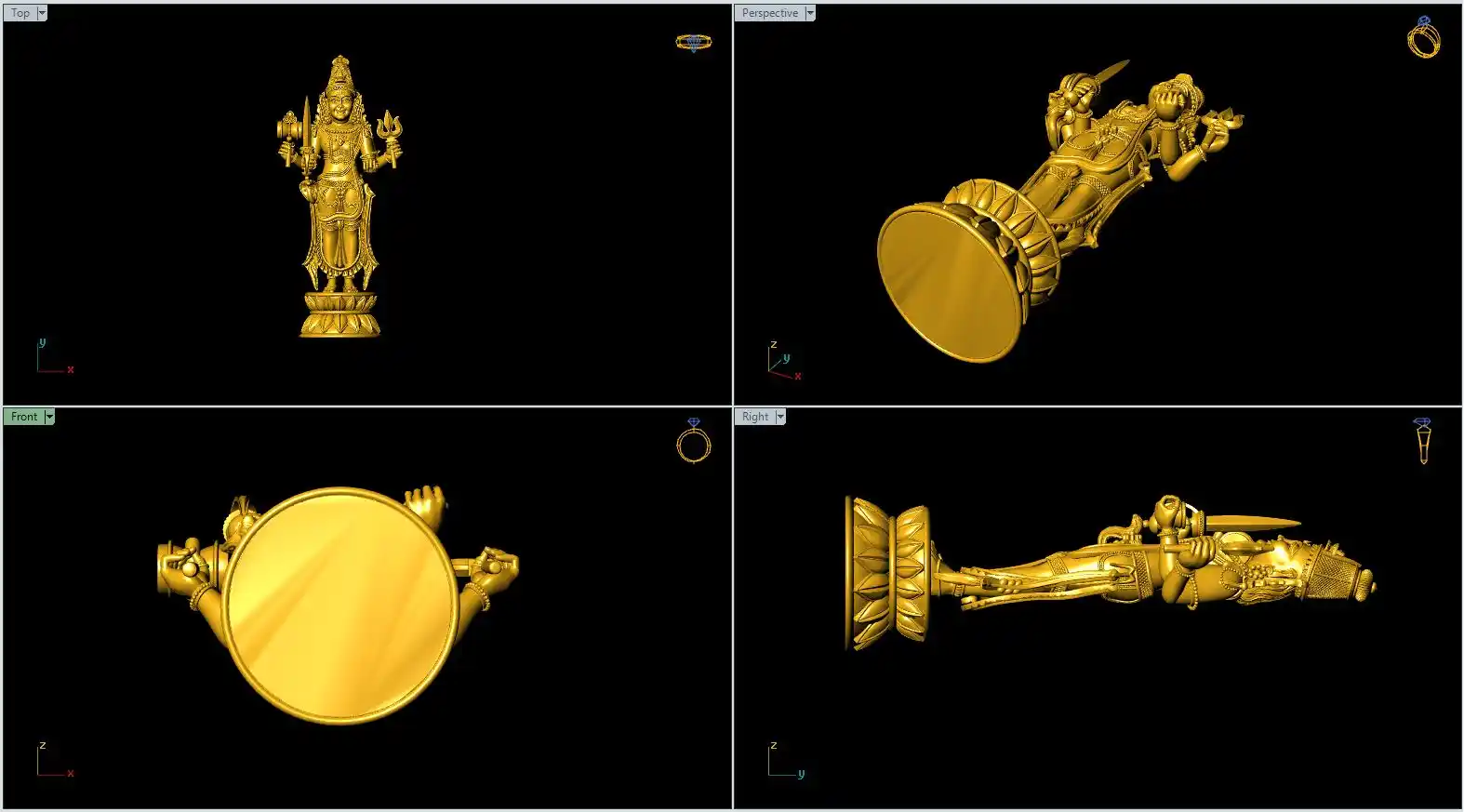Click the ring icon in Front viewport

point(693,442)
